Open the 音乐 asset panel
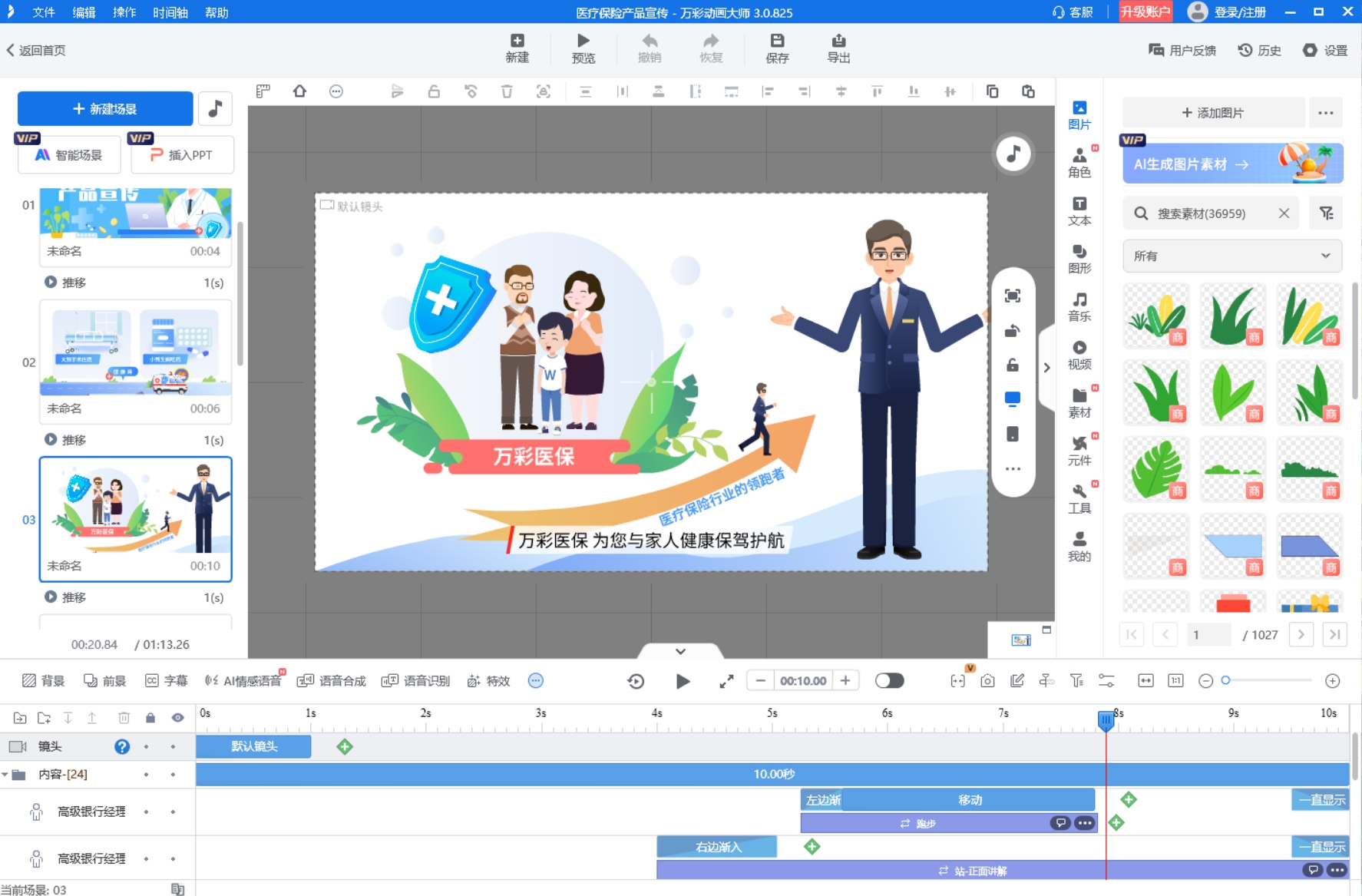1362x896 pixels. (x=1080, y=305)
